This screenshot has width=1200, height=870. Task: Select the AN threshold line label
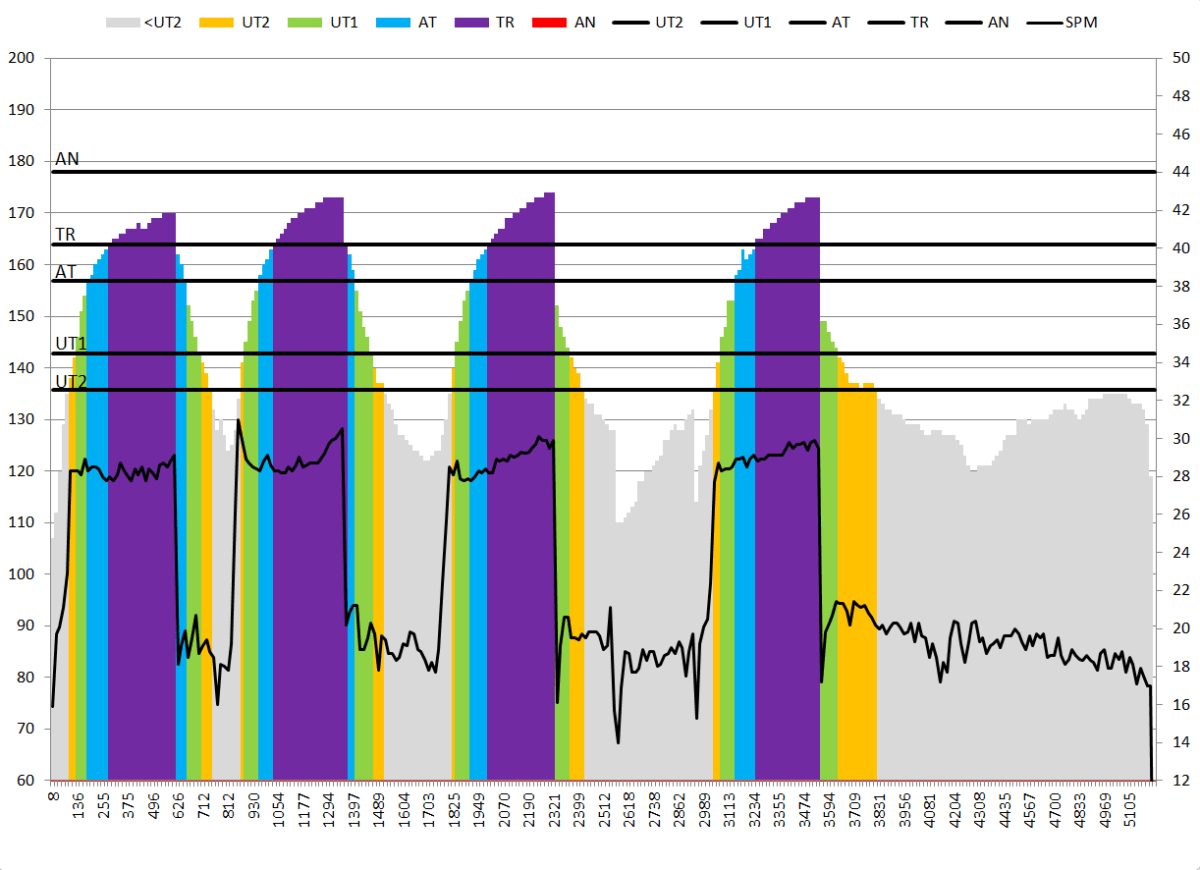point(67,159)
